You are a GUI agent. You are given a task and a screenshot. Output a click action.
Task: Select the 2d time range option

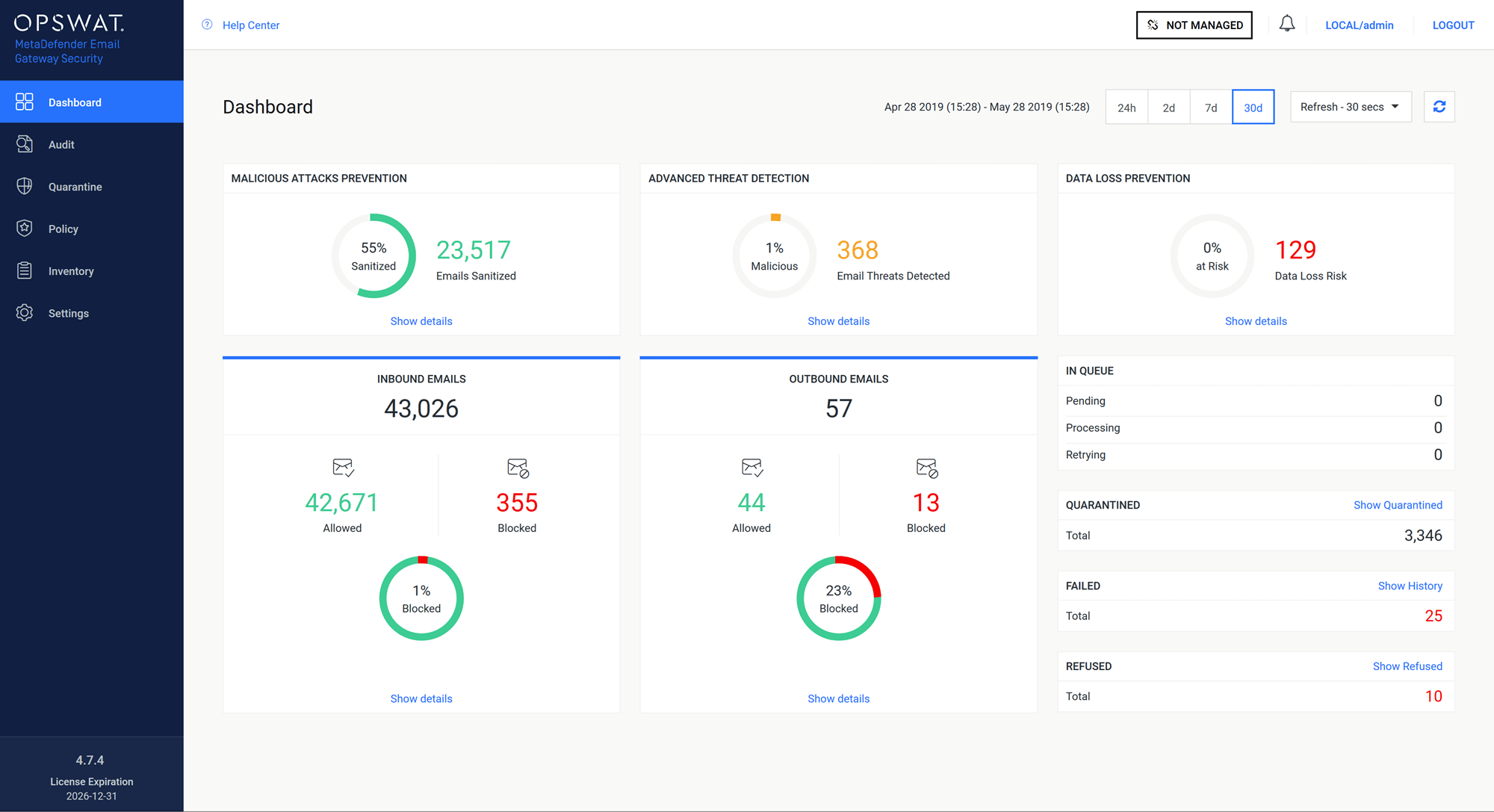(1168, 108)
